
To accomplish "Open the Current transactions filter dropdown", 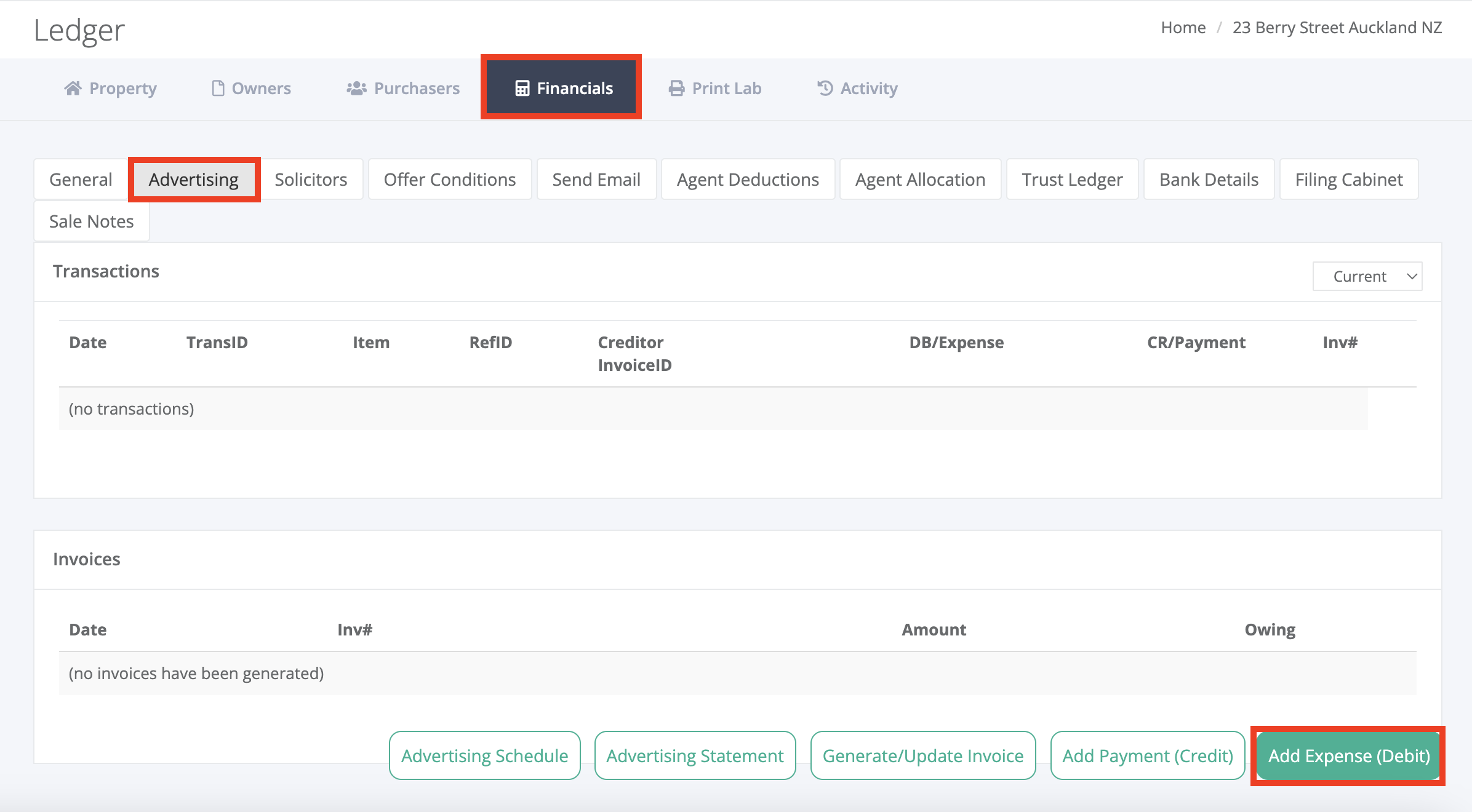I will (1367, 276).
